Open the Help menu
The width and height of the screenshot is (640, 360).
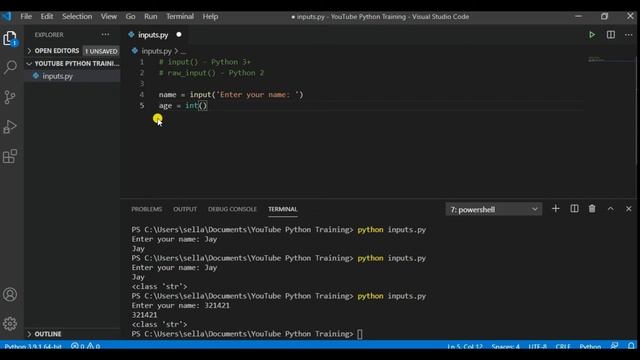(210, 16)
